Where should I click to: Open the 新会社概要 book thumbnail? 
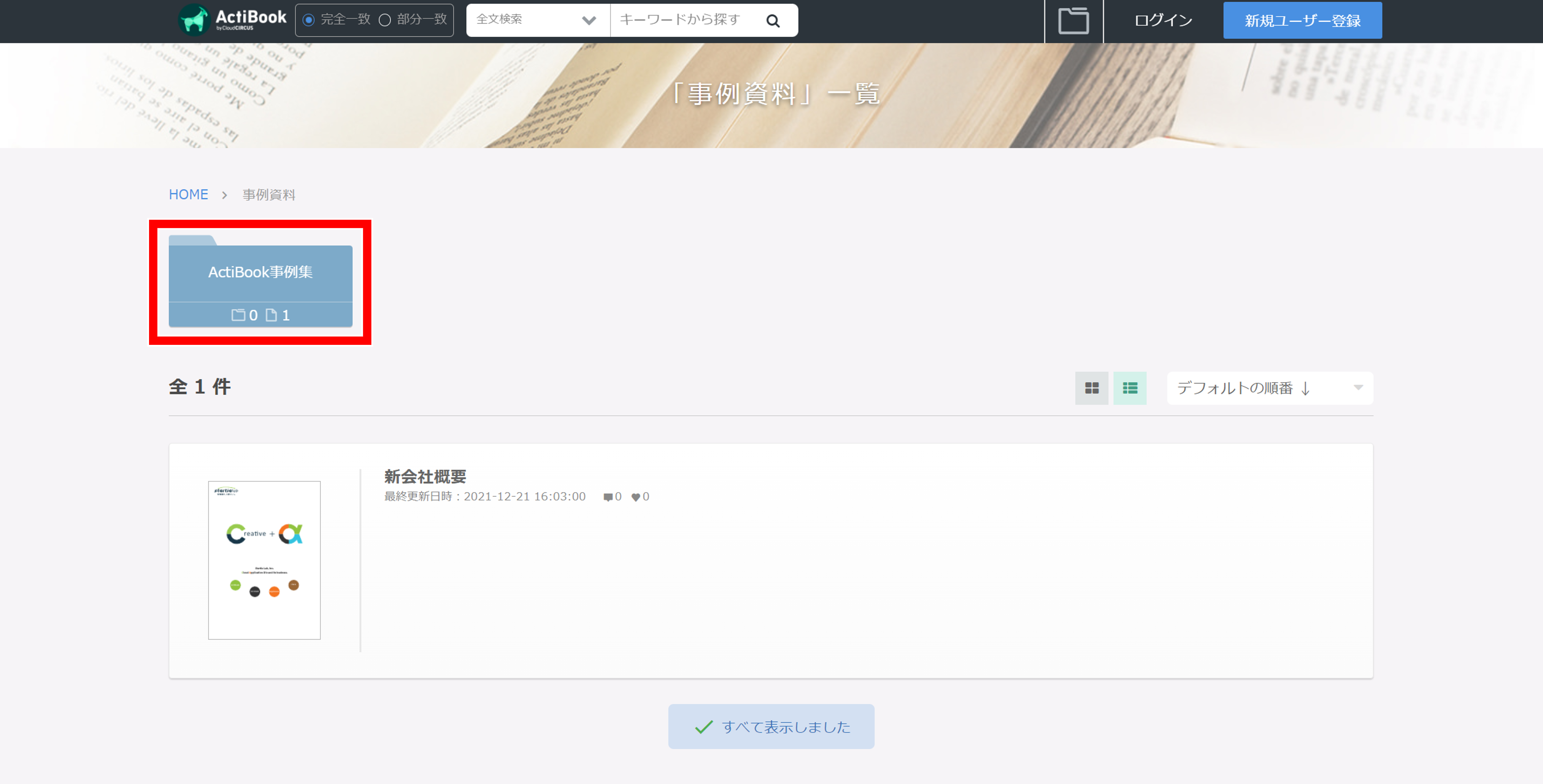(264, 560)
